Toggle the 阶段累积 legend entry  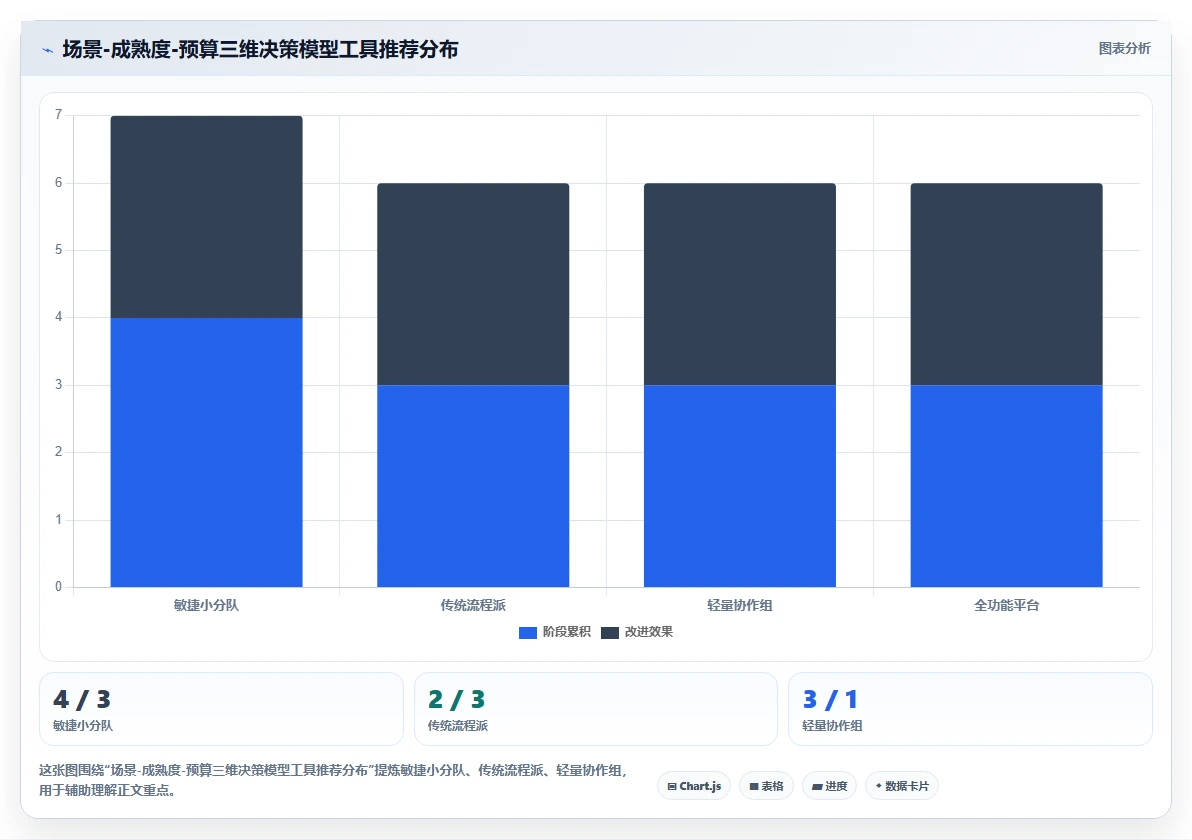pos(555,632)
